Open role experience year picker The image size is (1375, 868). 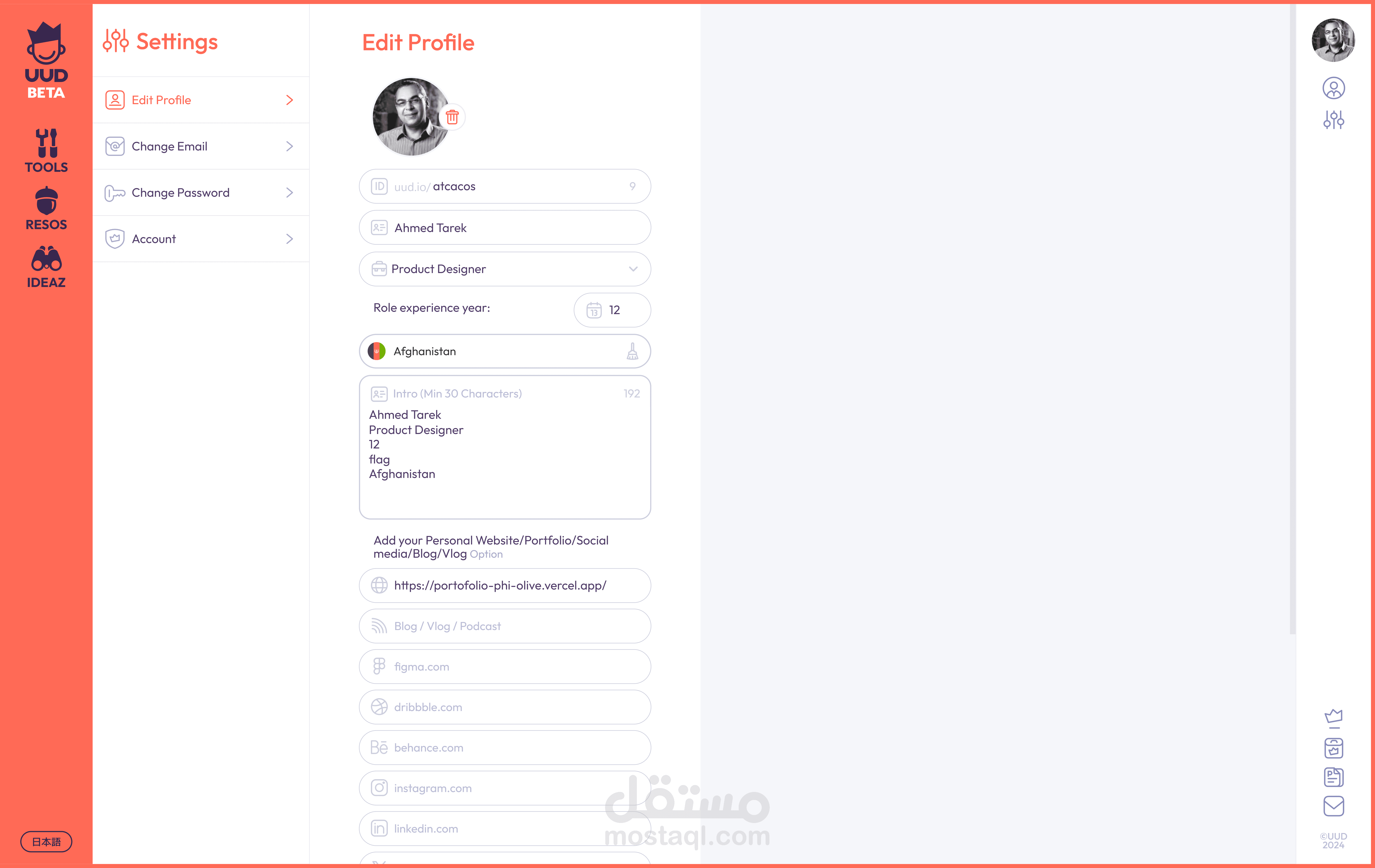pos(612,310)
